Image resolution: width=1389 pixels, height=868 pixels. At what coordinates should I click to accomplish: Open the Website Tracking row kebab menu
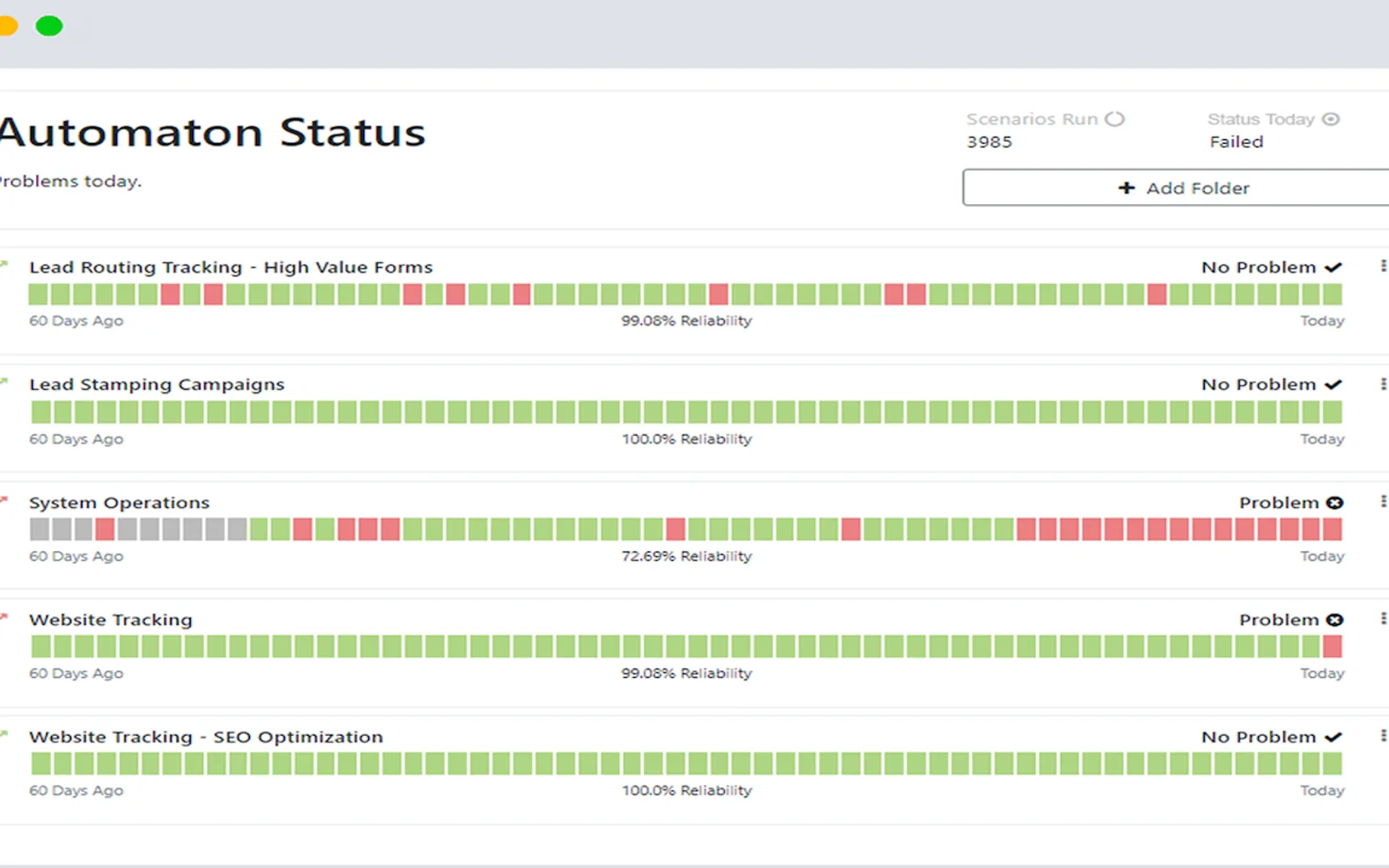coord(1383,618)
